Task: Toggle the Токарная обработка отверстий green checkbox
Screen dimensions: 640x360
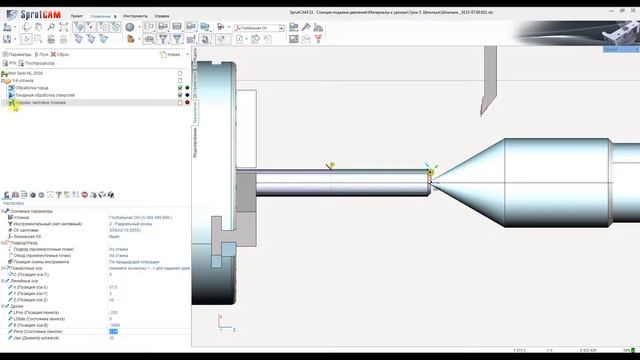Action: point(180,95)
